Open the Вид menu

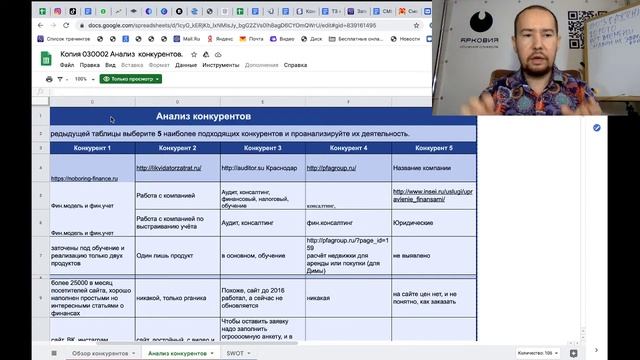pos(110,65)
